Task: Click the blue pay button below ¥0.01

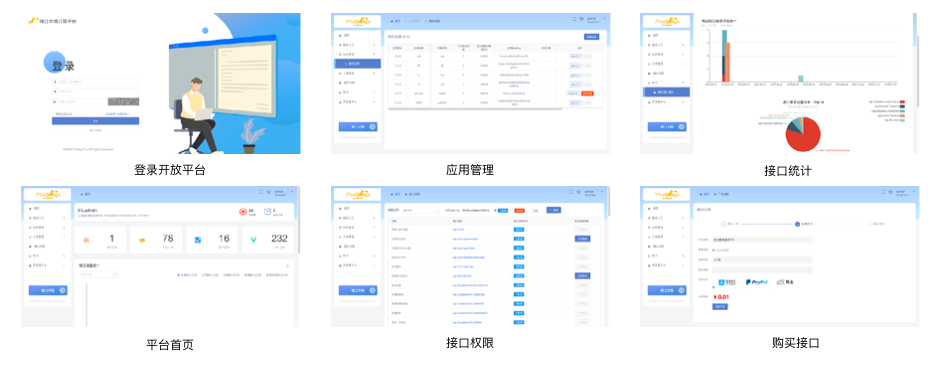Action: (x=720, y=307)
